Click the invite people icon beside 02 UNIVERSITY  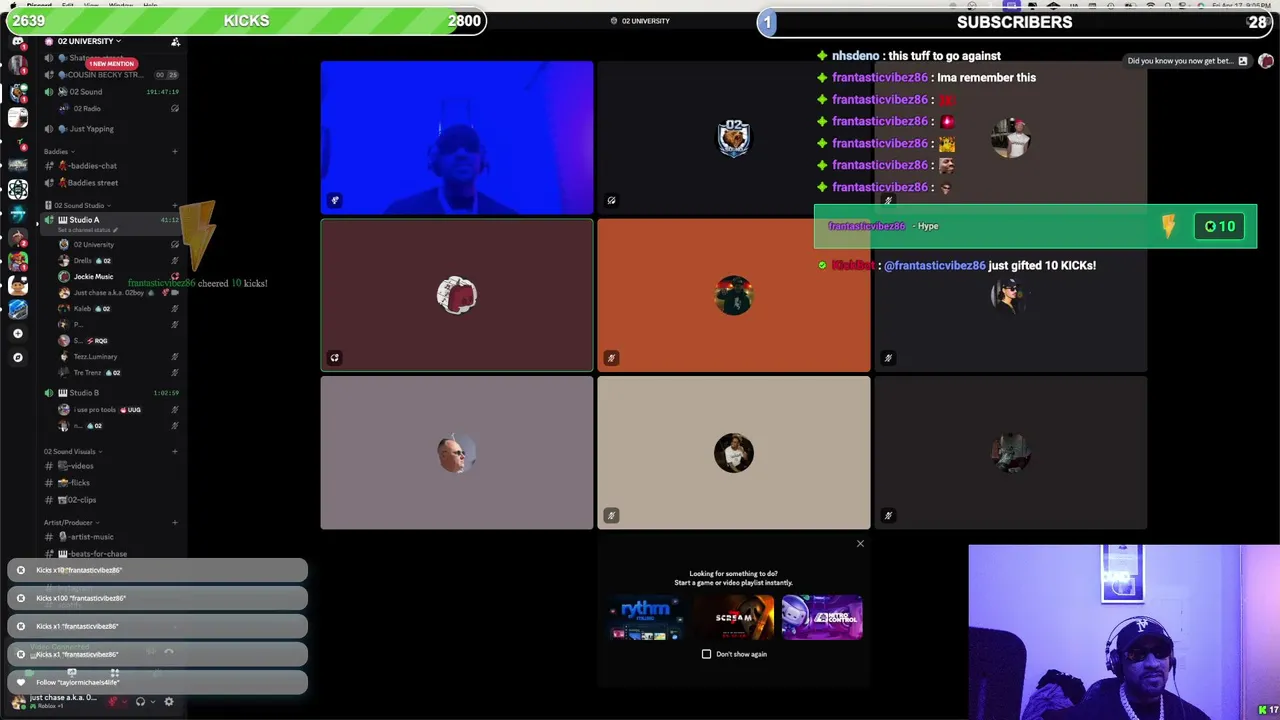tap(175, 41)
